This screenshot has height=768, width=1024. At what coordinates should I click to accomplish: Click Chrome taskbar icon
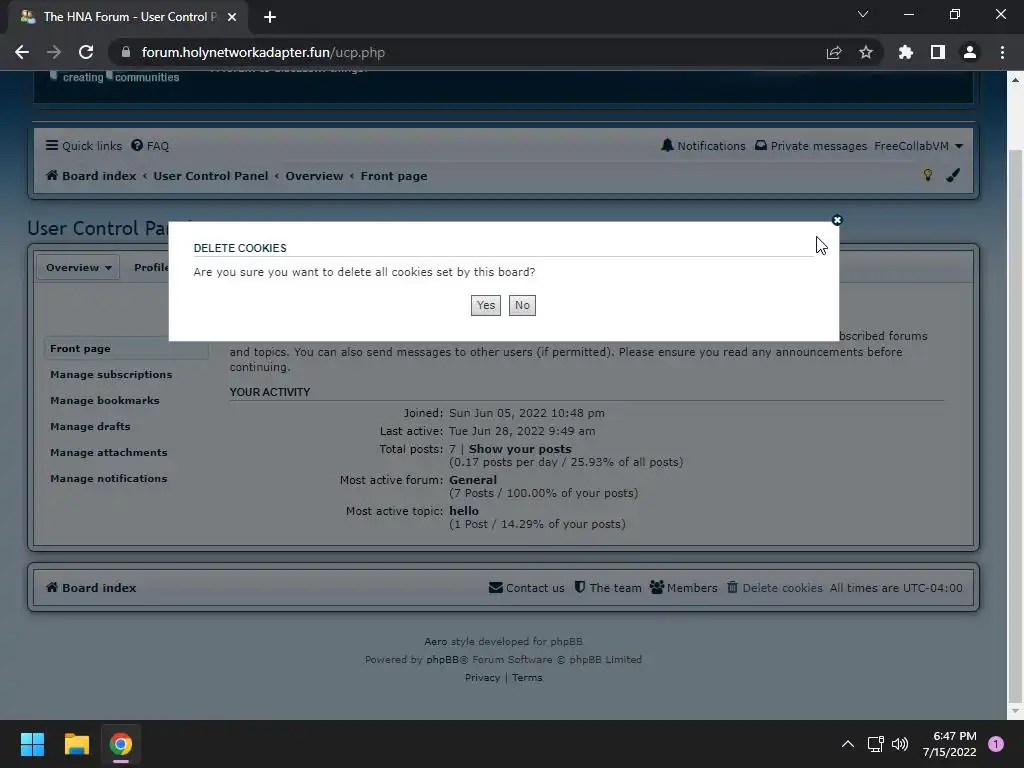pyautogui.click(x=121, y=744)
